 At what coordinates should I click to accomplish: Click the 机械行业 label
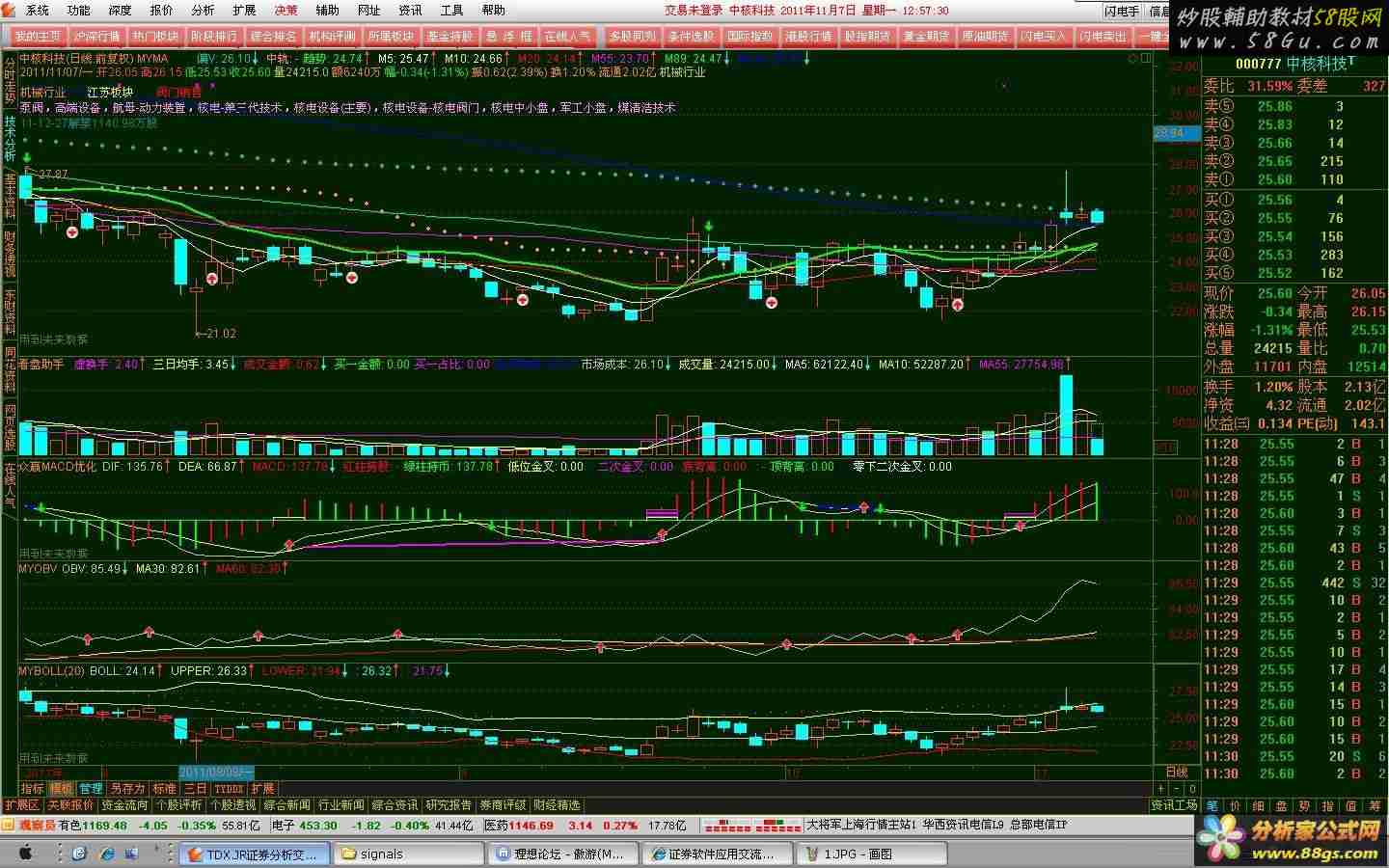pyautogui.click(x=43, y=93)
